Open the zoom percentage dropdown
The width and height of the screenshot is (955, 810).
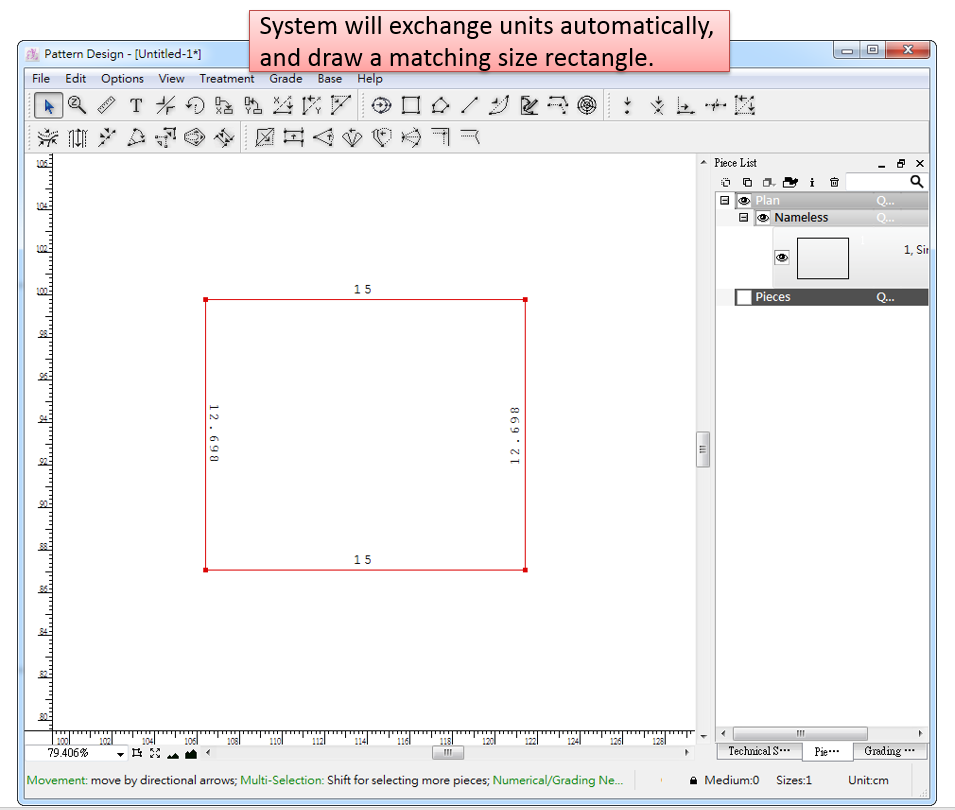(120, 754)
